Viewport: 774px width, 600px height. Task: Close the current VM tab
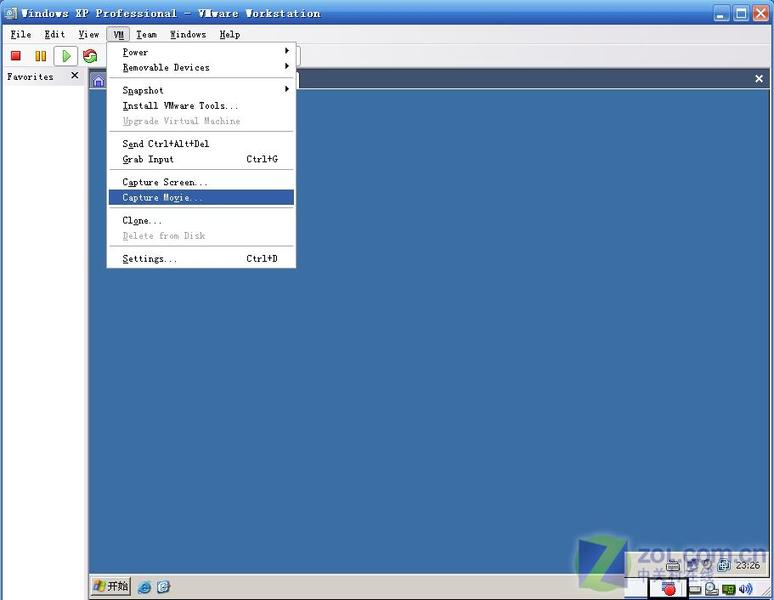coord(759,78)
